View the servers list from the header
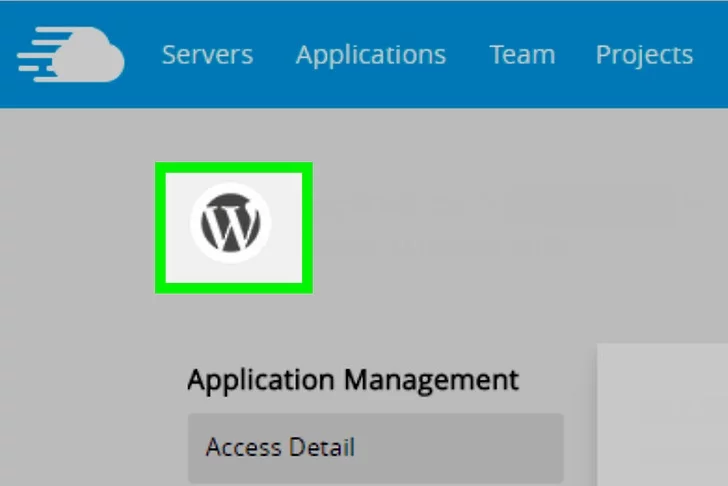Image resolution: width=728 pixels, height=486 pixels. [x=207, y=54]
